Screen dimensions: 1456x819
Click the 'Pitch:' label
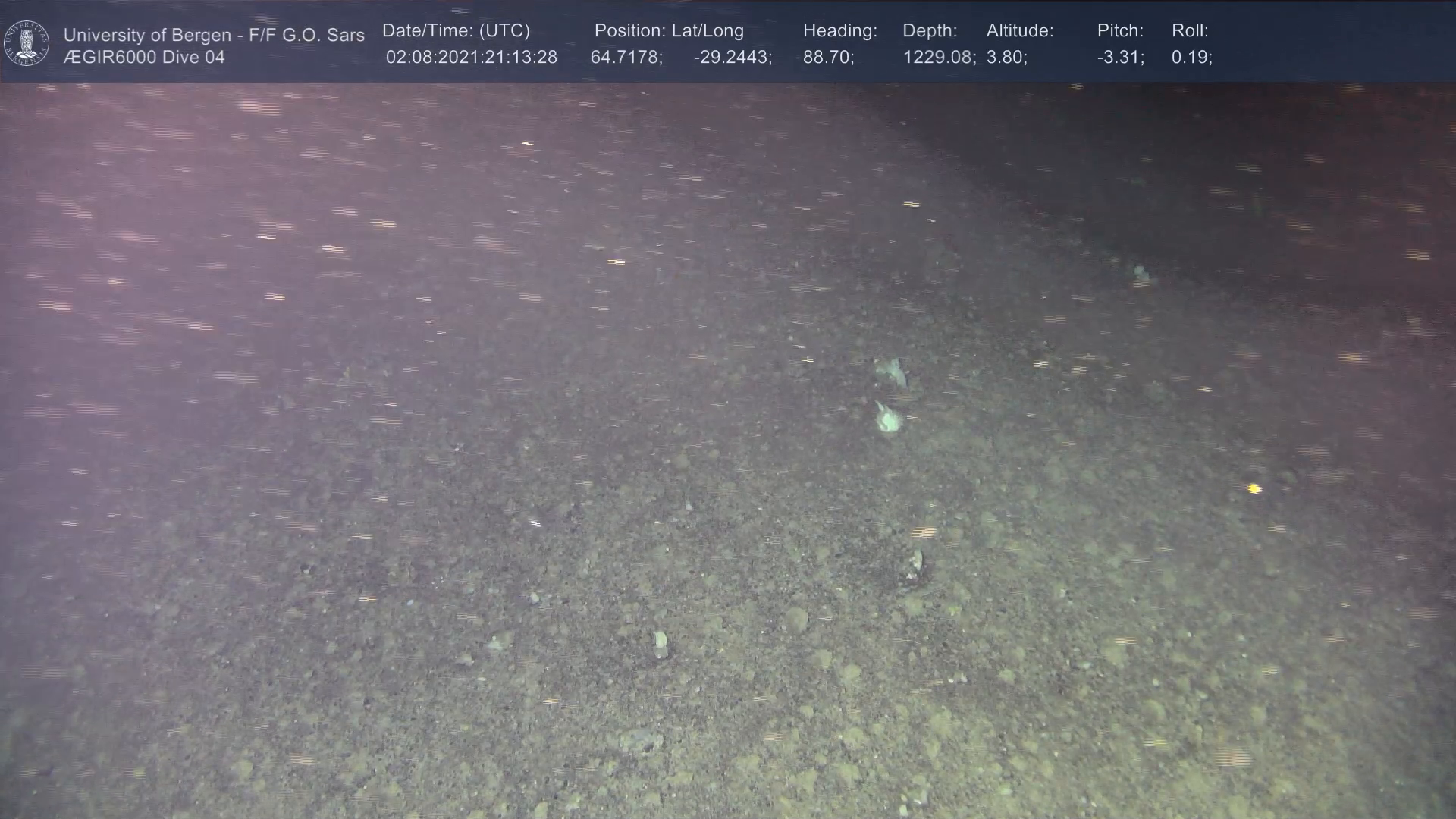pyautogui.click(x=1120, y=31)
